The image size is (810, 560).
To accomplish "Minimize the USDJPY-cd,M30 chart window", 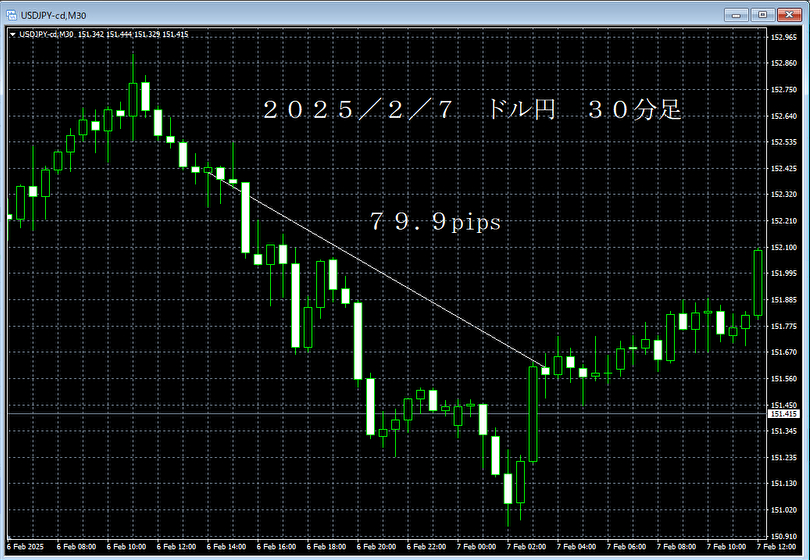I will click(736, 15).
